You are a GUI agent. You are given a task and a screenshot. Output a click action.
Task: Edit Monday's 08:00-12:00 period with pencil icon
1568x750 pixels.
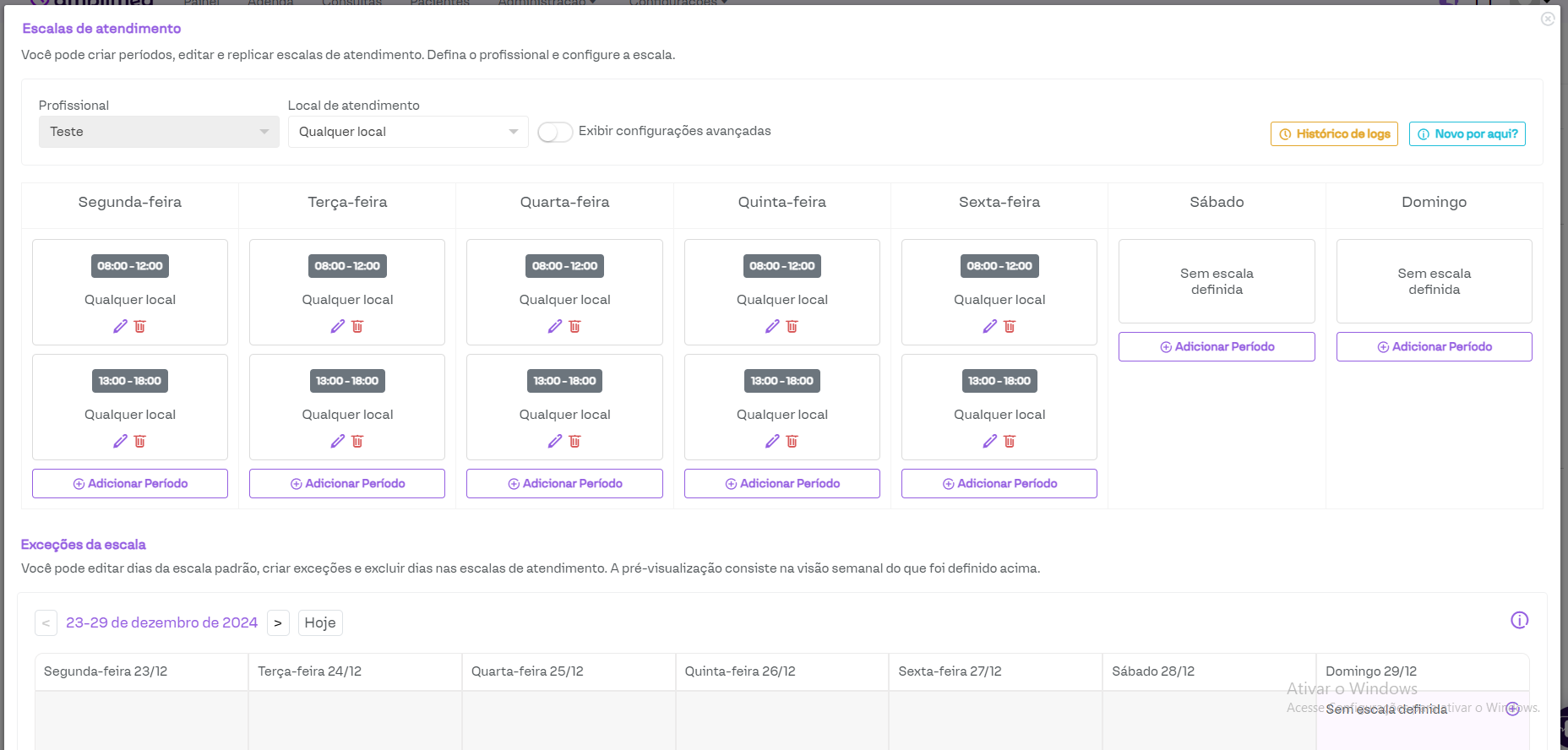(120, 327)
